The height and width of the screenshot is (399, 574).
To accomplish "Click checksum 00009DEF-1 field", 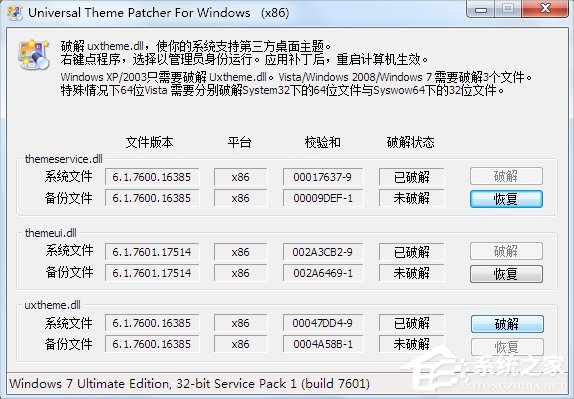I will pos(323,198).
